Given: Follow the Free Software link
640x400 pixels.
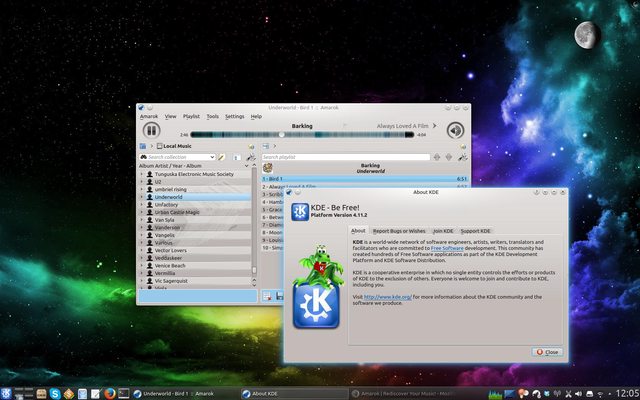Looking at the screenshot, I should (447, 248).
